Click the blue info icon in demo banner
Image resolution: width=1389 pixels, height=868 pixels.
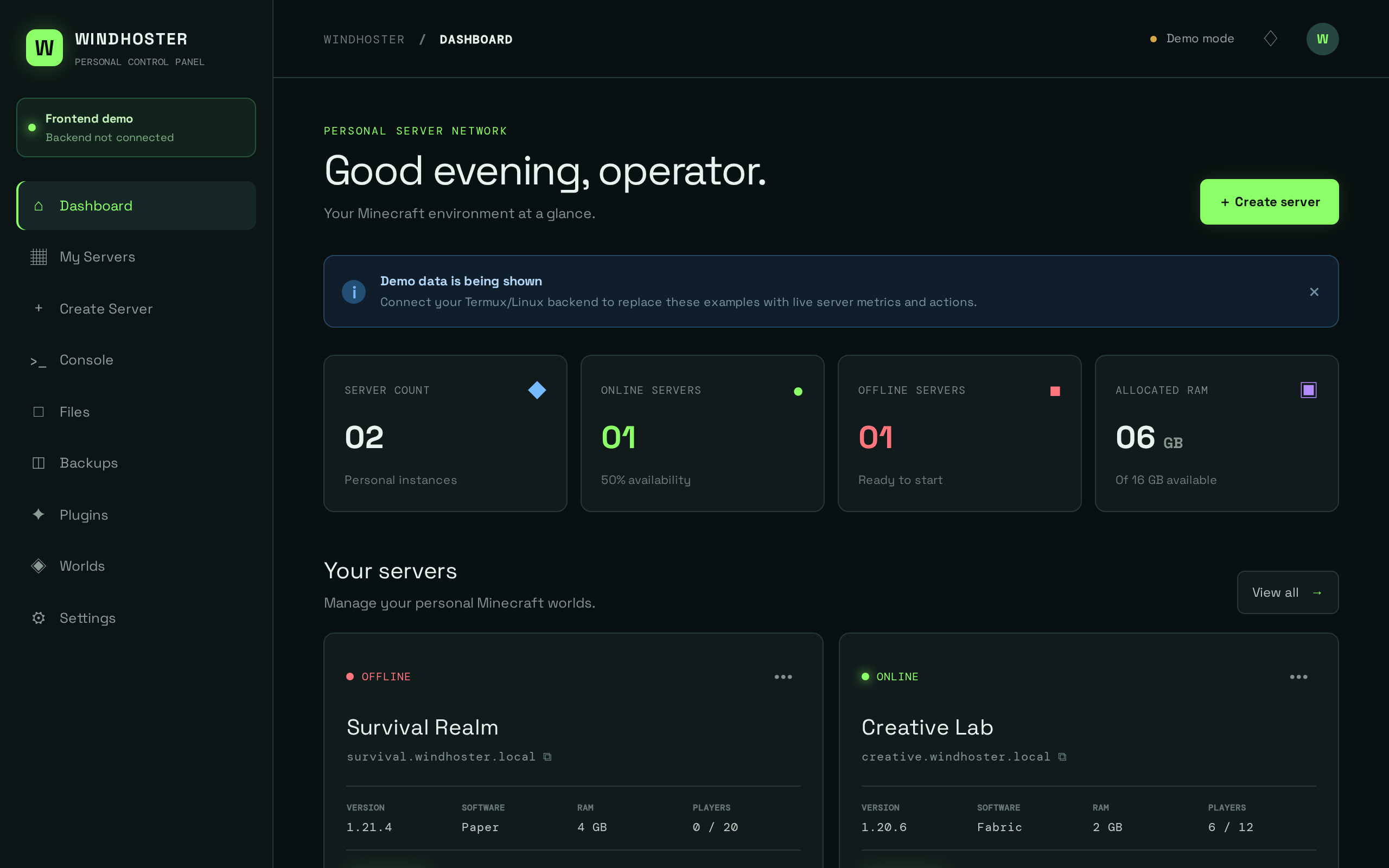coord(354,292)
